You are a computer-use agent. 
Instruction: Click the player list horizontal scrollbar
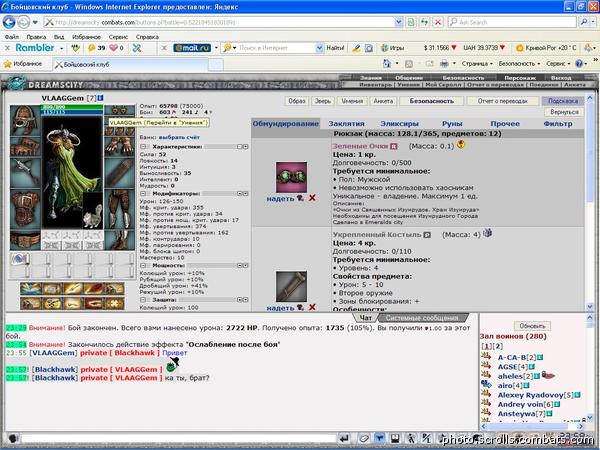coord(533,426)
